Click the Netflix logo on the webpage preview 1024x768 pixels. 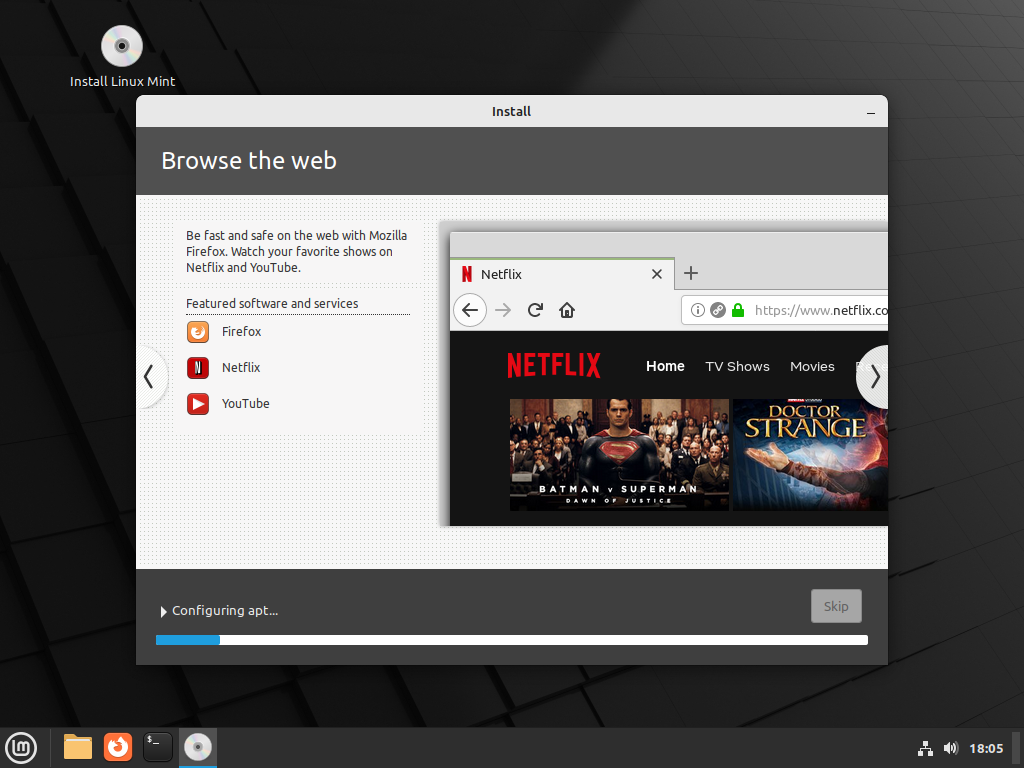tap(553, 366)
